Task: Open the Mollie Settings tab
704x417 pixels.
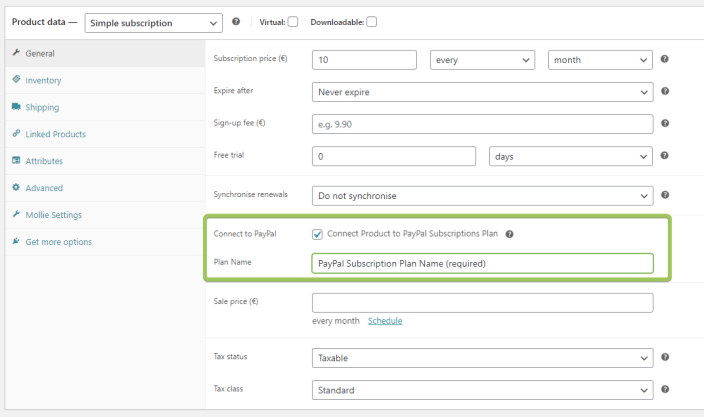Action: (x=53, y=215)
